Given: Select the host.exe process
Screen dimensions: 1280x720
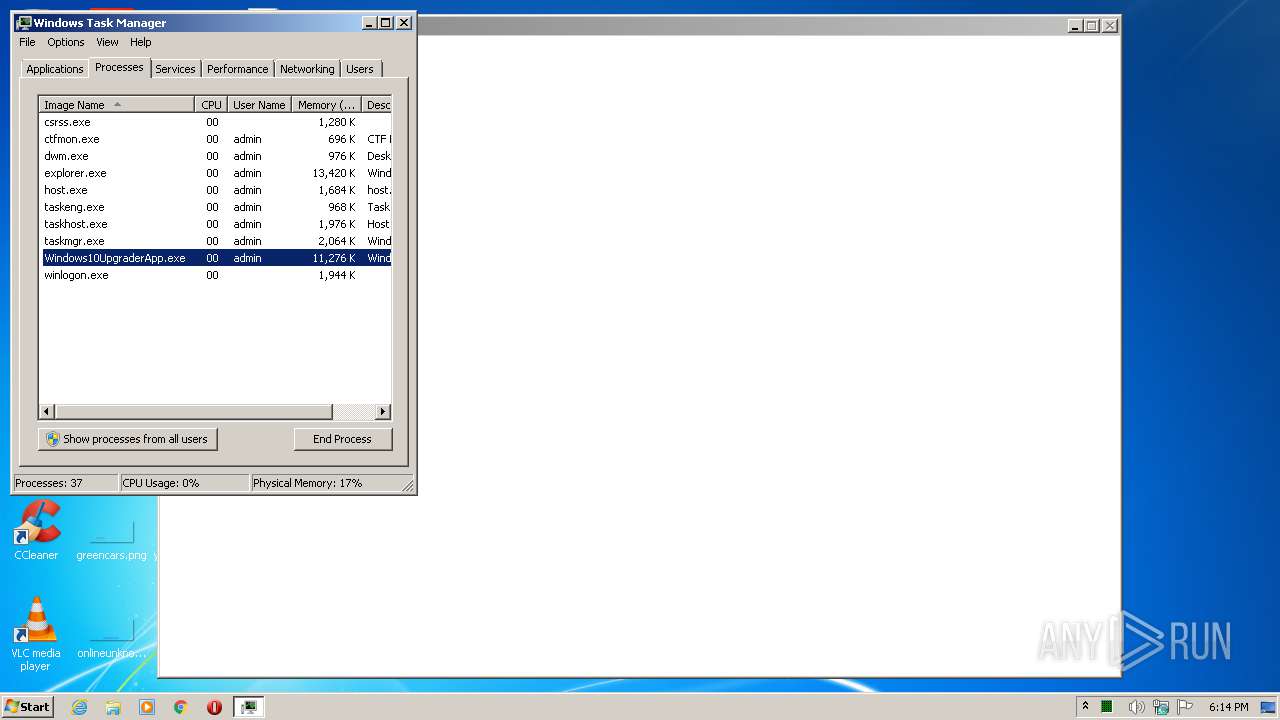Looking at the screenshot, I should pyautogui.click(x=215, y=190).
